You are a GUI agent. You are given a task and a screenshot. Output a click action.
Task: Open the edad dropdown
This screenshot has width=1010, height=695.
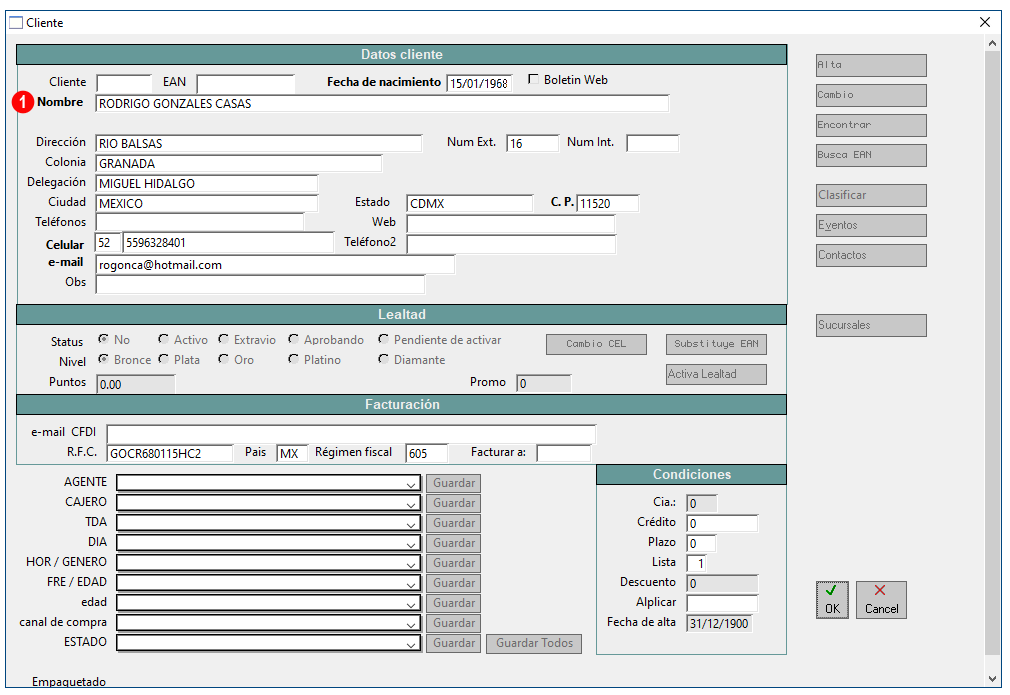pyautogui.click(x=269, y=603)
